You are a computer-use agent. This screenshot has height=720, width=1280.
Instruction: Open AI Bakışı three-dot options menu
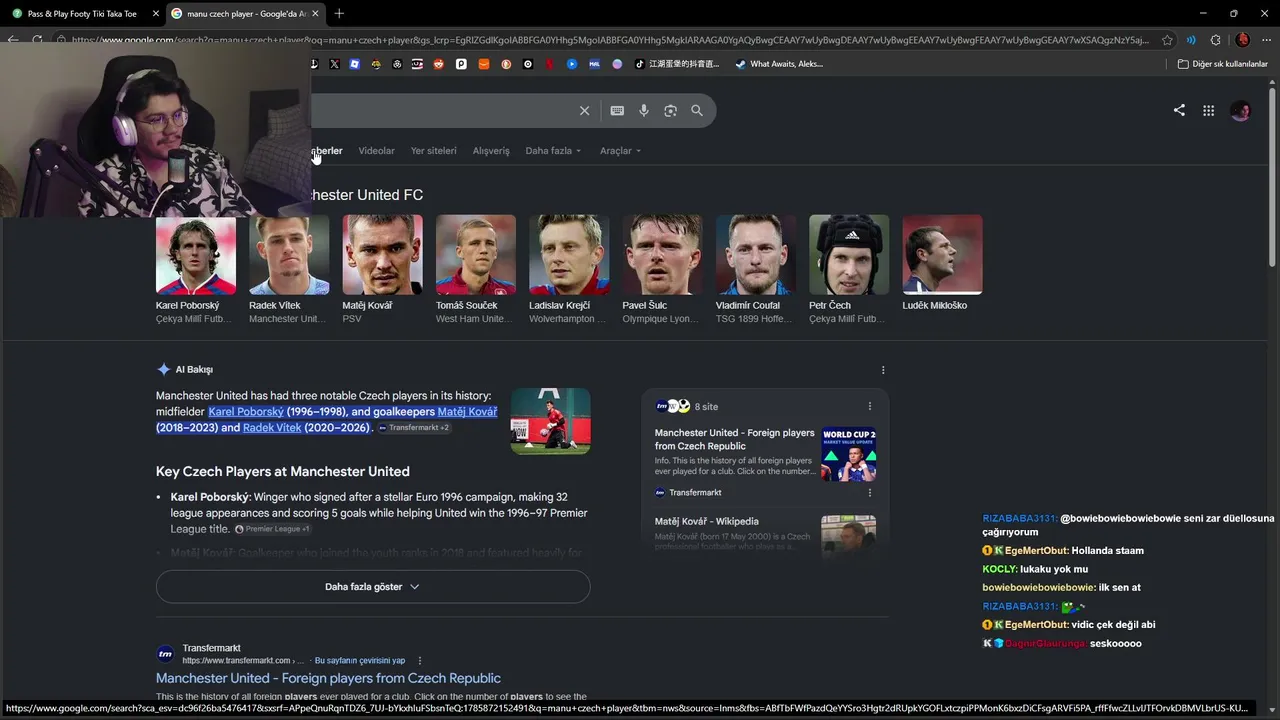(883, 370)
